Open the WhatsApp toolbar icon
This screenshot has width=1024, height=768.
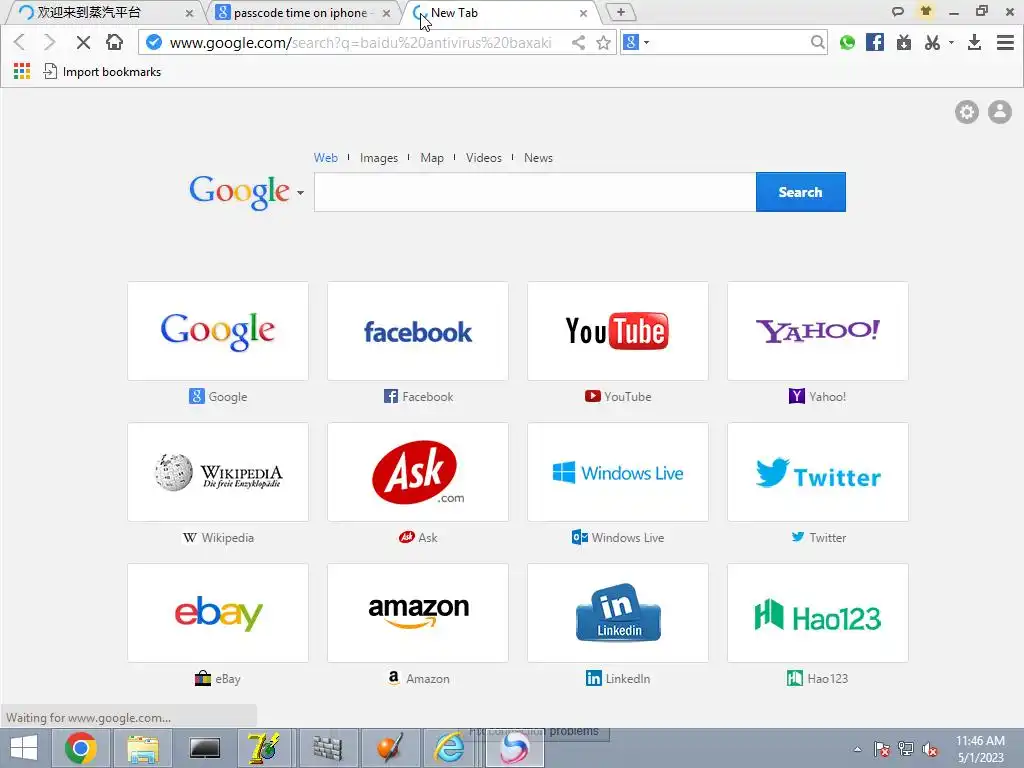847,42
